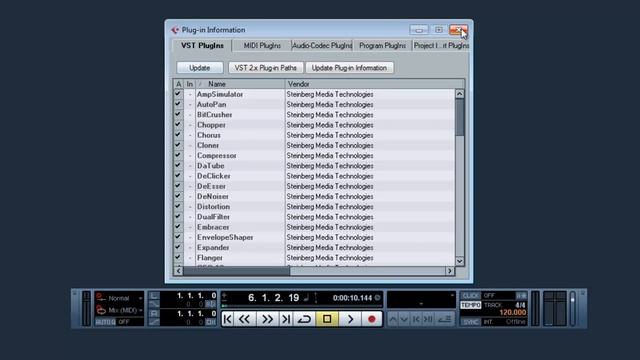Click the project position overview slider
Screen dimensions: 640x360
tap(301, 306)
